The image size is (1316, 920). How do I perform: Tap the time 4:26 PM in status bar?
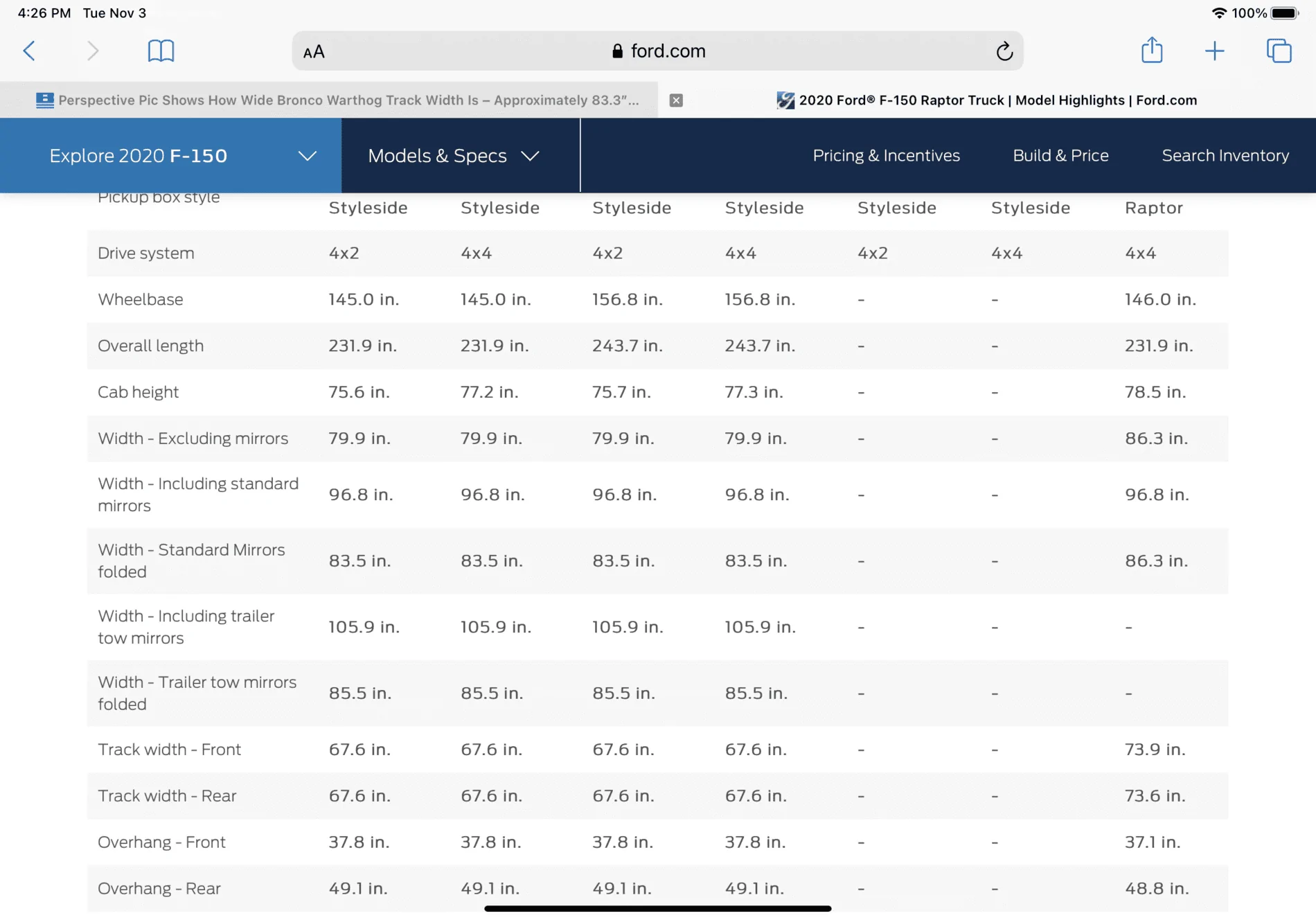pos(44,13)
